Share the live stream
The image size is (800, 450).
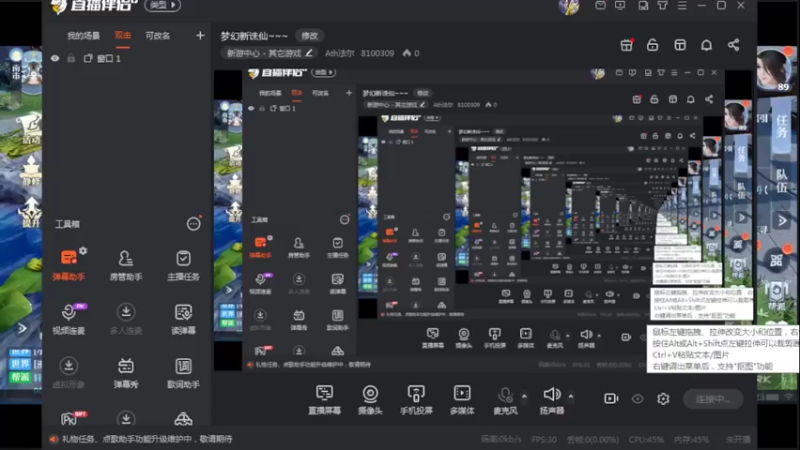coord(733,45)
